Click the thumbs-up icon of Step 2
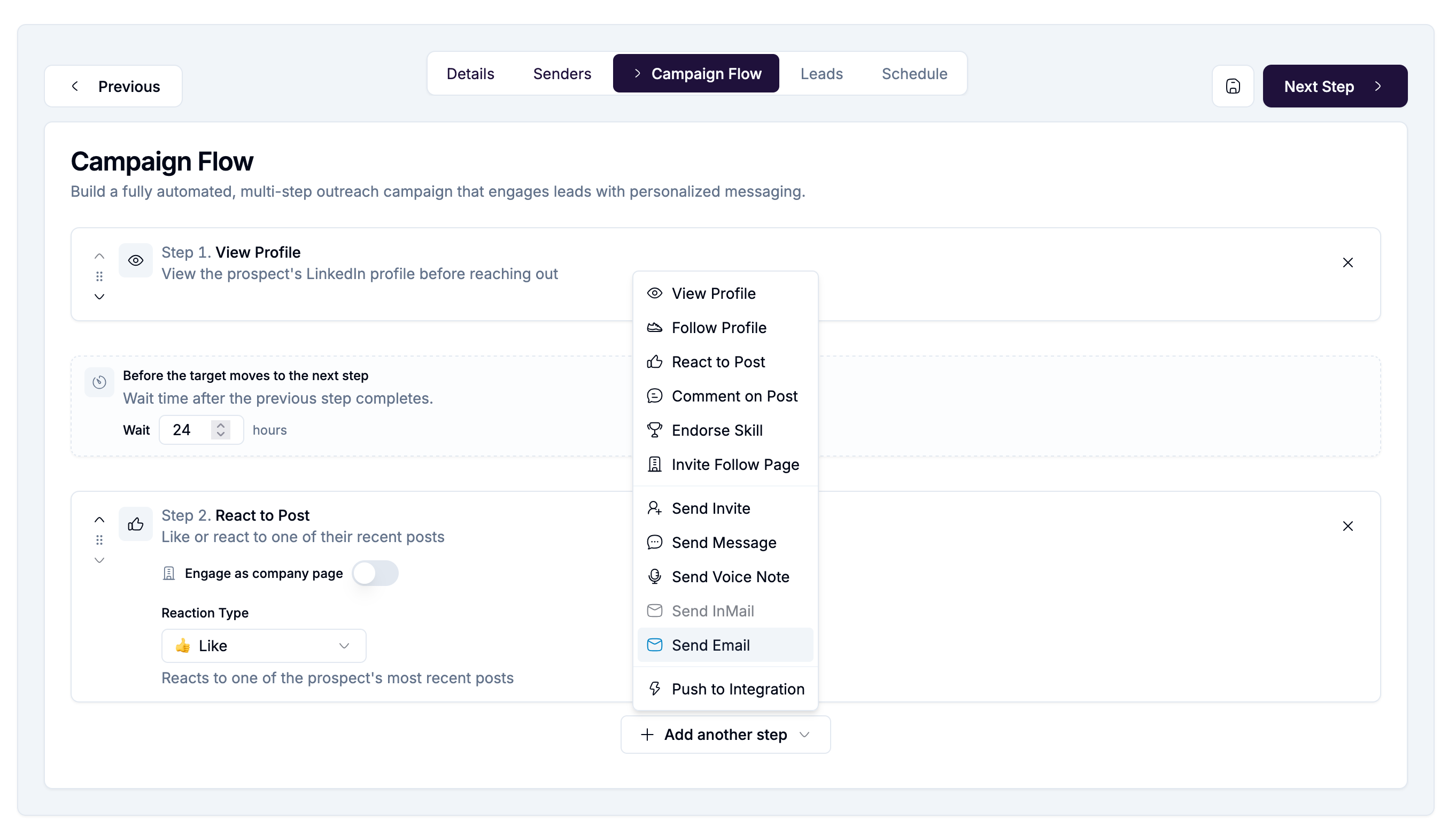The height and width of the screenshot is (834, 1456). tap(136, 523)
